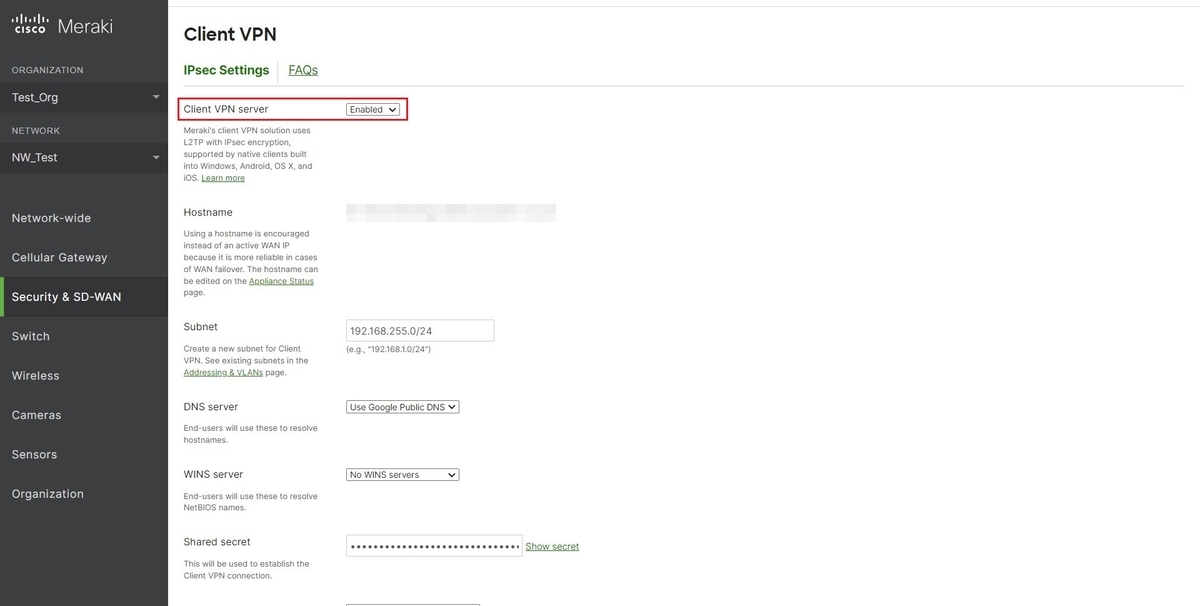Open the WINS server dropdown
Screen dimensions: 1200x606
(x=402, y=474)
